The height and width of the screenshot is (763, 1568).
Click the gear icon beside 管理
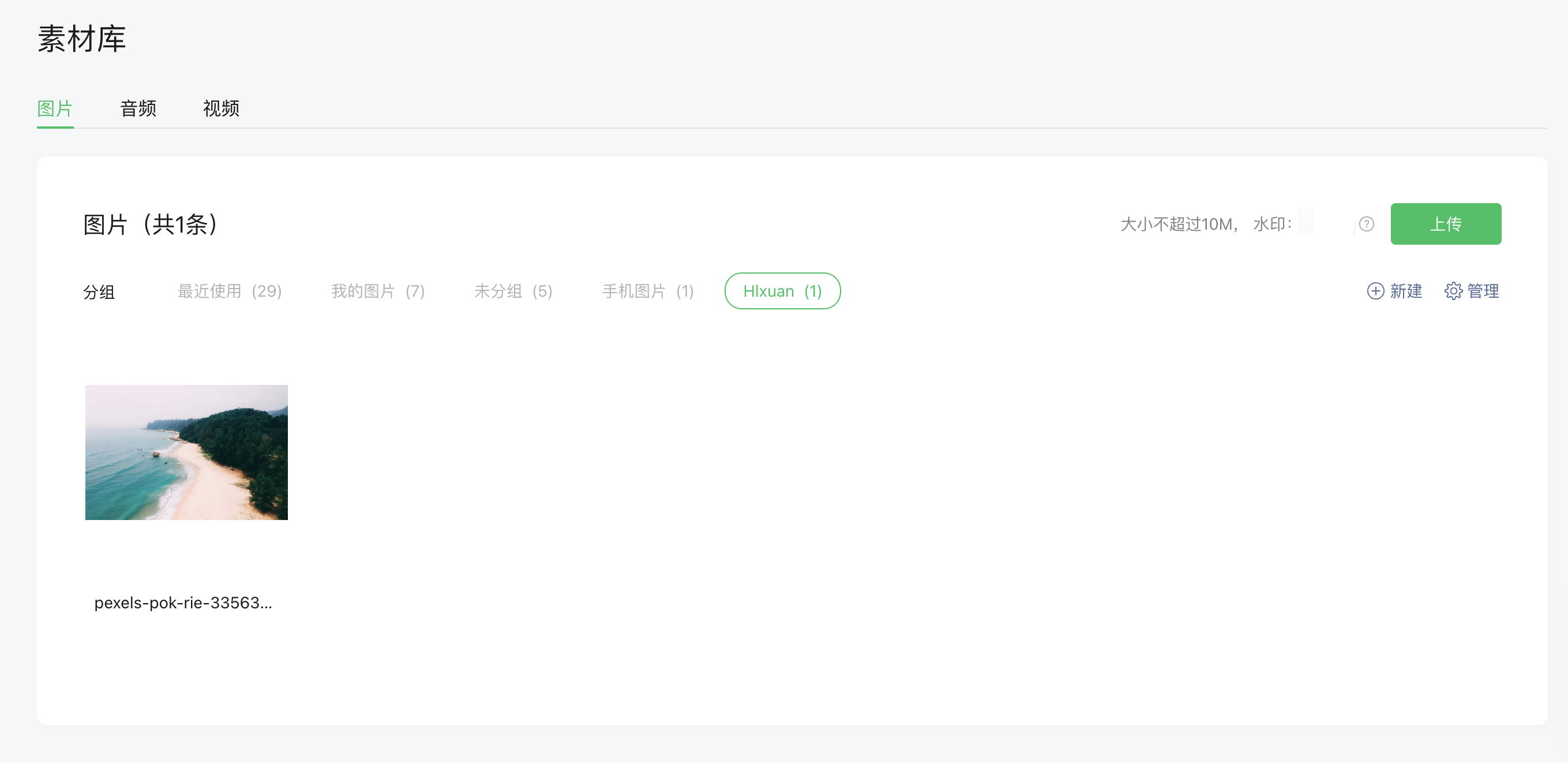(1453, 291)
